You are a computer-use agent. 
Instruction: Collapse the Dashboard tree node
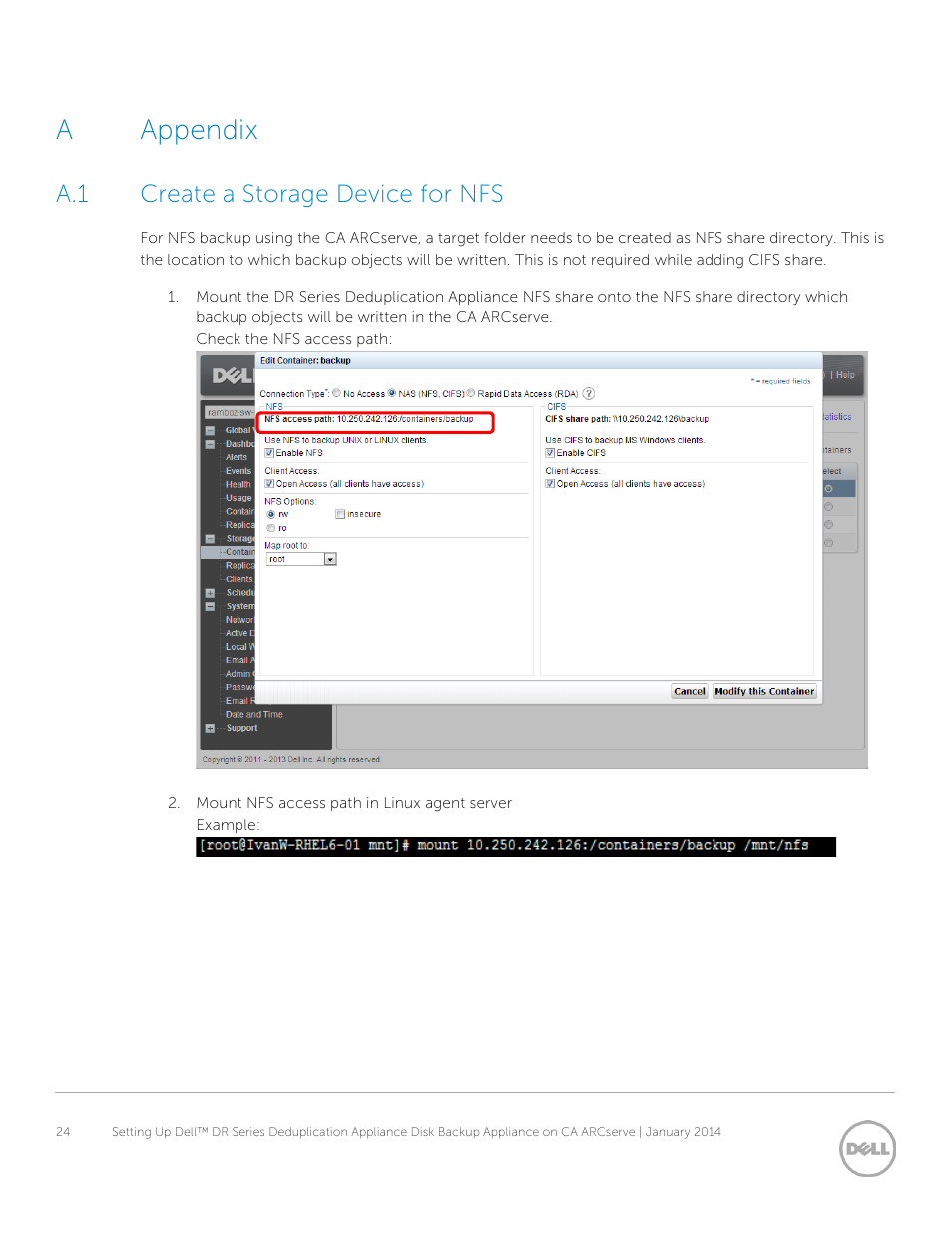[x=210, y=444]
